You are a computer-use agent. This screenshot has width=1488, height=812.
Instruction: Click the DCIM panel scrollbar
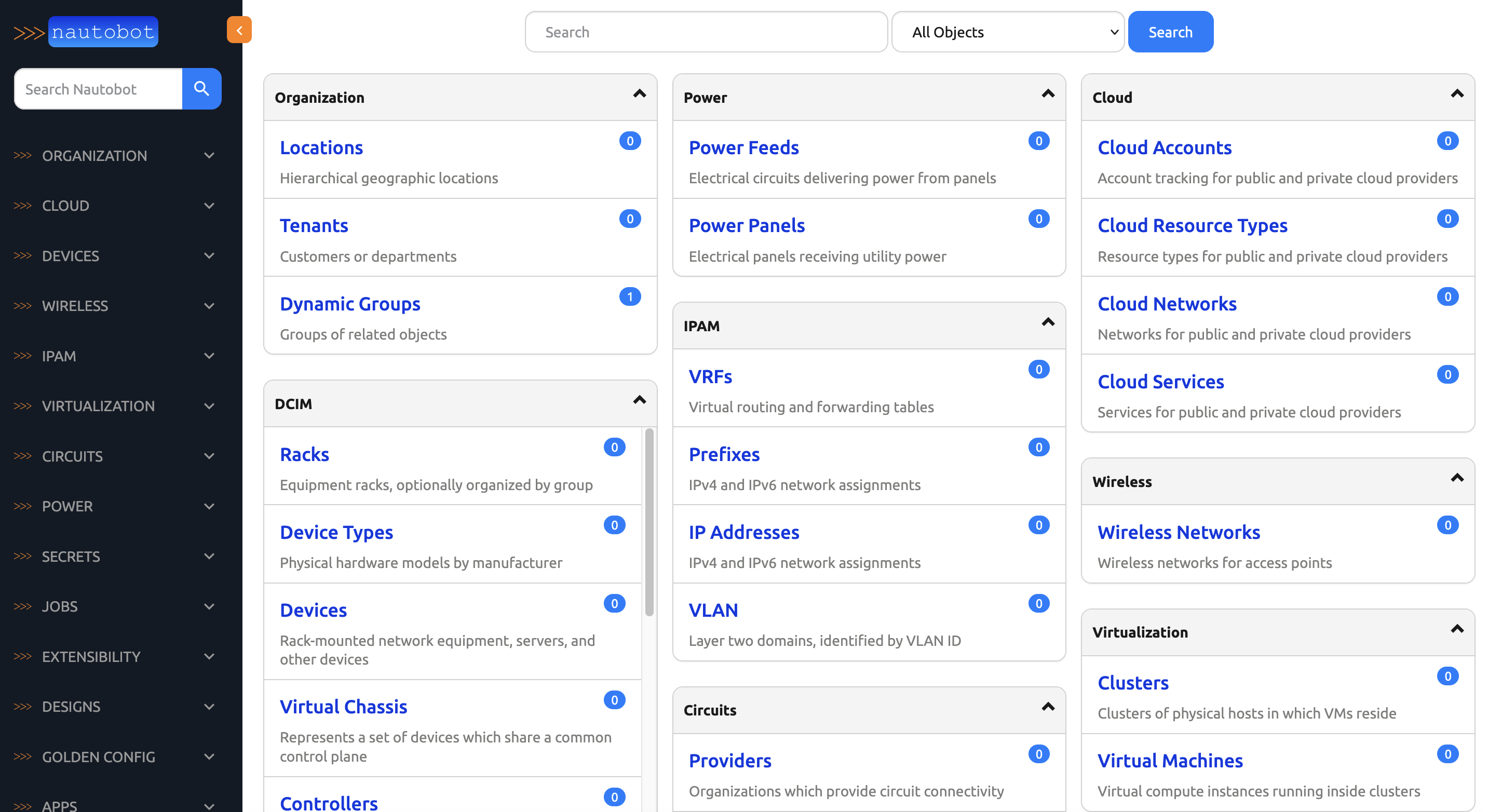click(x=648, y=523)
